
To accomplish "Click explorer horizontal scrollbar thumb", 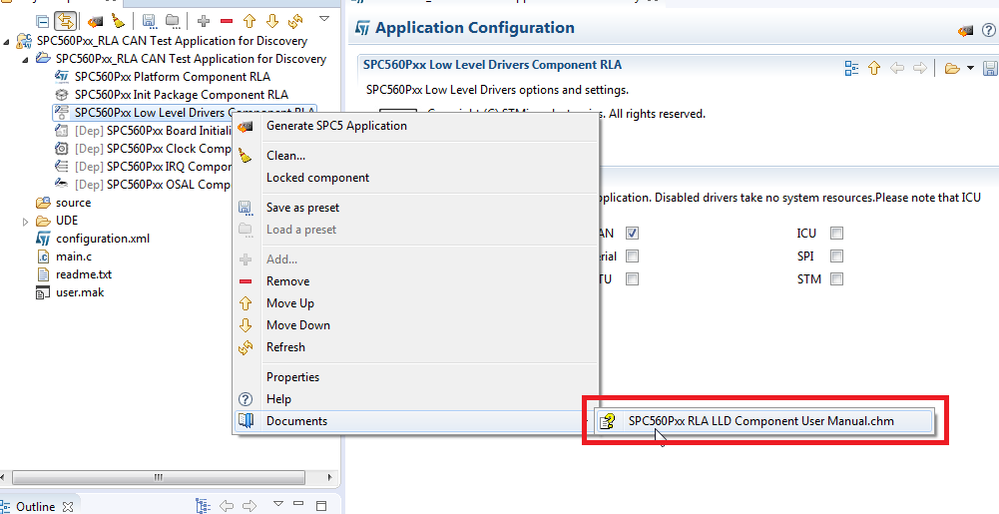I will [159, 476].
